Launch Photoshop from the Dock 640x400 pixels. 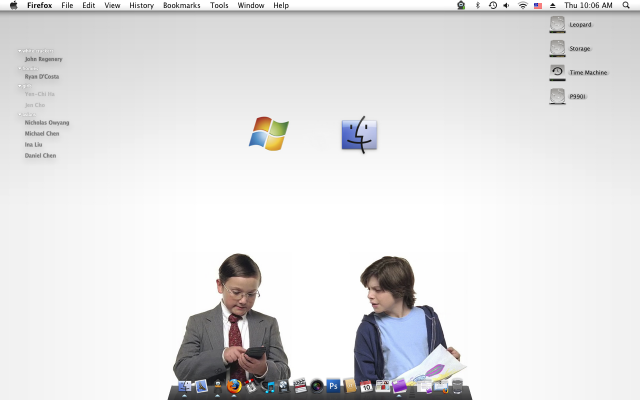pyautogui.click(x=333, y=386)
